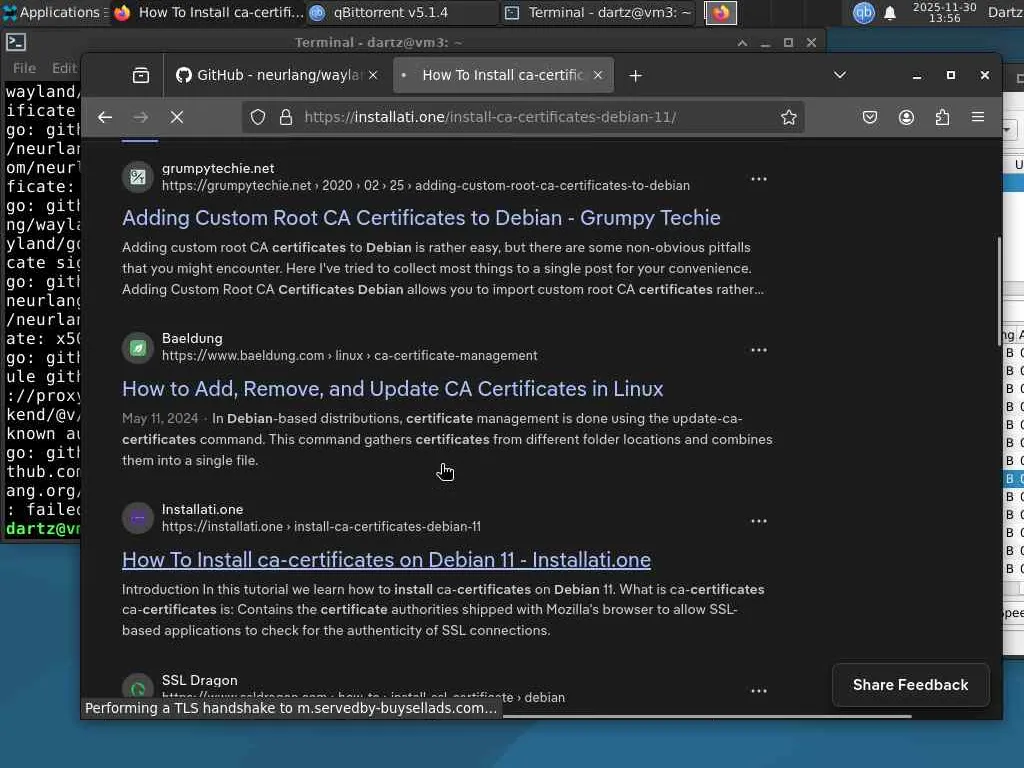Click the padlock site info icon

tap(285, 118)
